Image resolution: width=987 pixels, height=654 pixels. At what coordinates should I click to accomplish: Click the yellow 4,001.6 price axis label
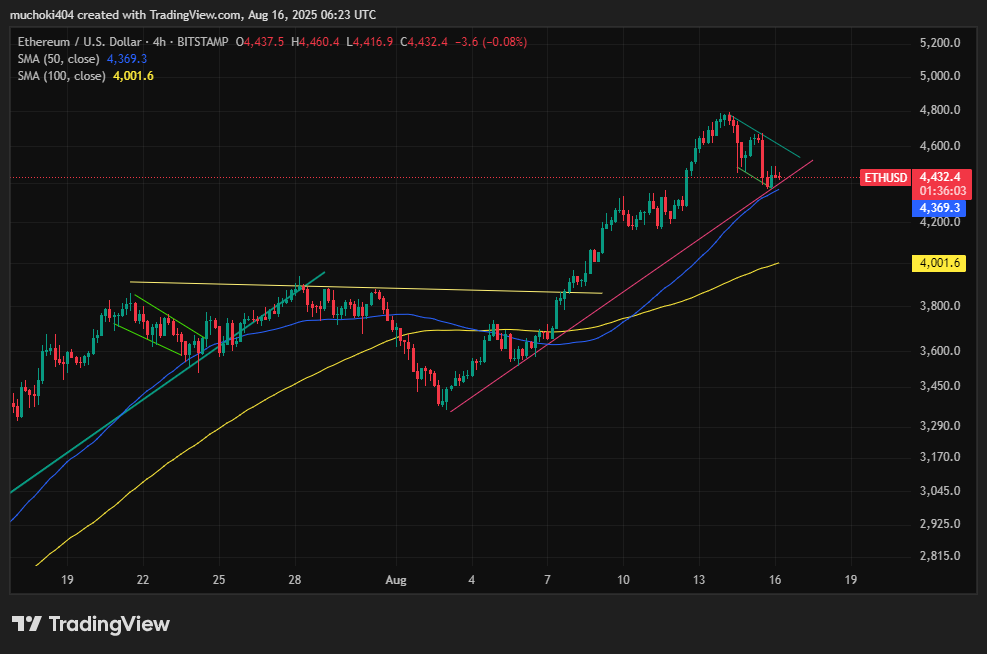click(939, 263)
